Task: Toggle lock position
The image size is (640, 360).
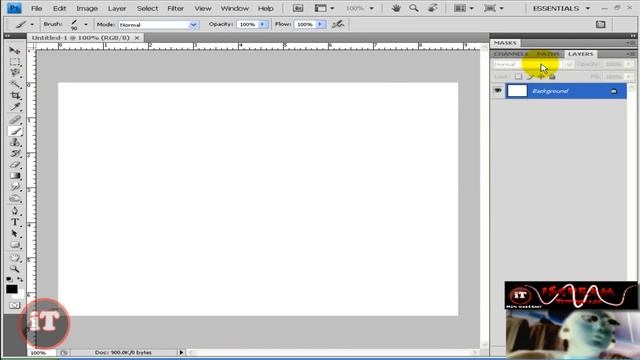Action: (x=541, y=76)
